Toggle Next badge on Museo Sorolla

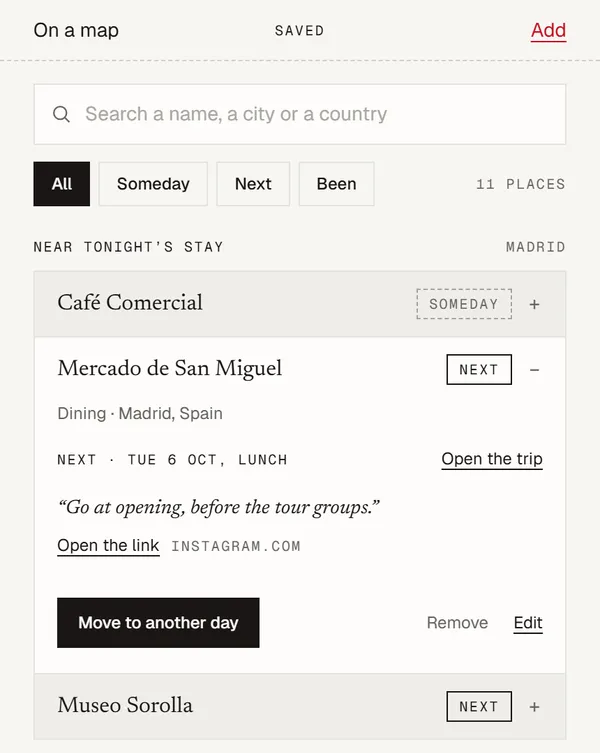pos(479,706)
